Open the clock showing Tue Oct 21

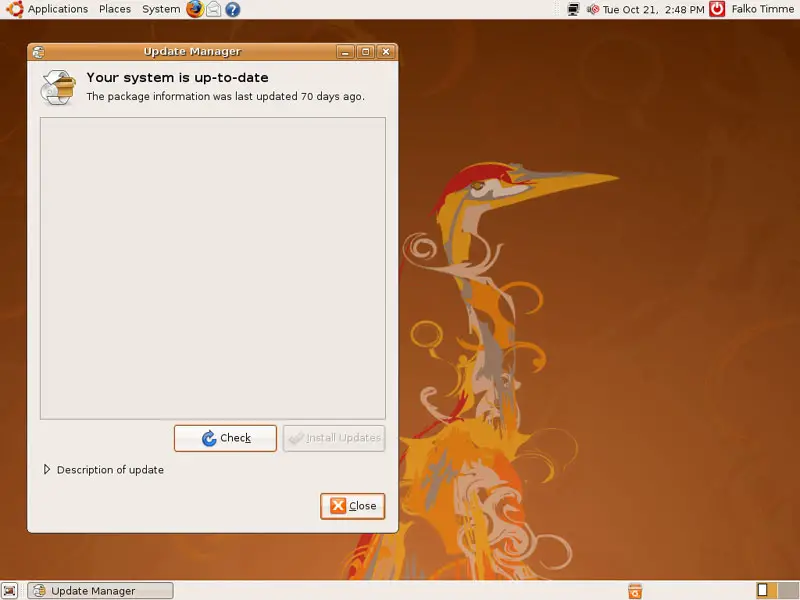click(x=653, y=9)
